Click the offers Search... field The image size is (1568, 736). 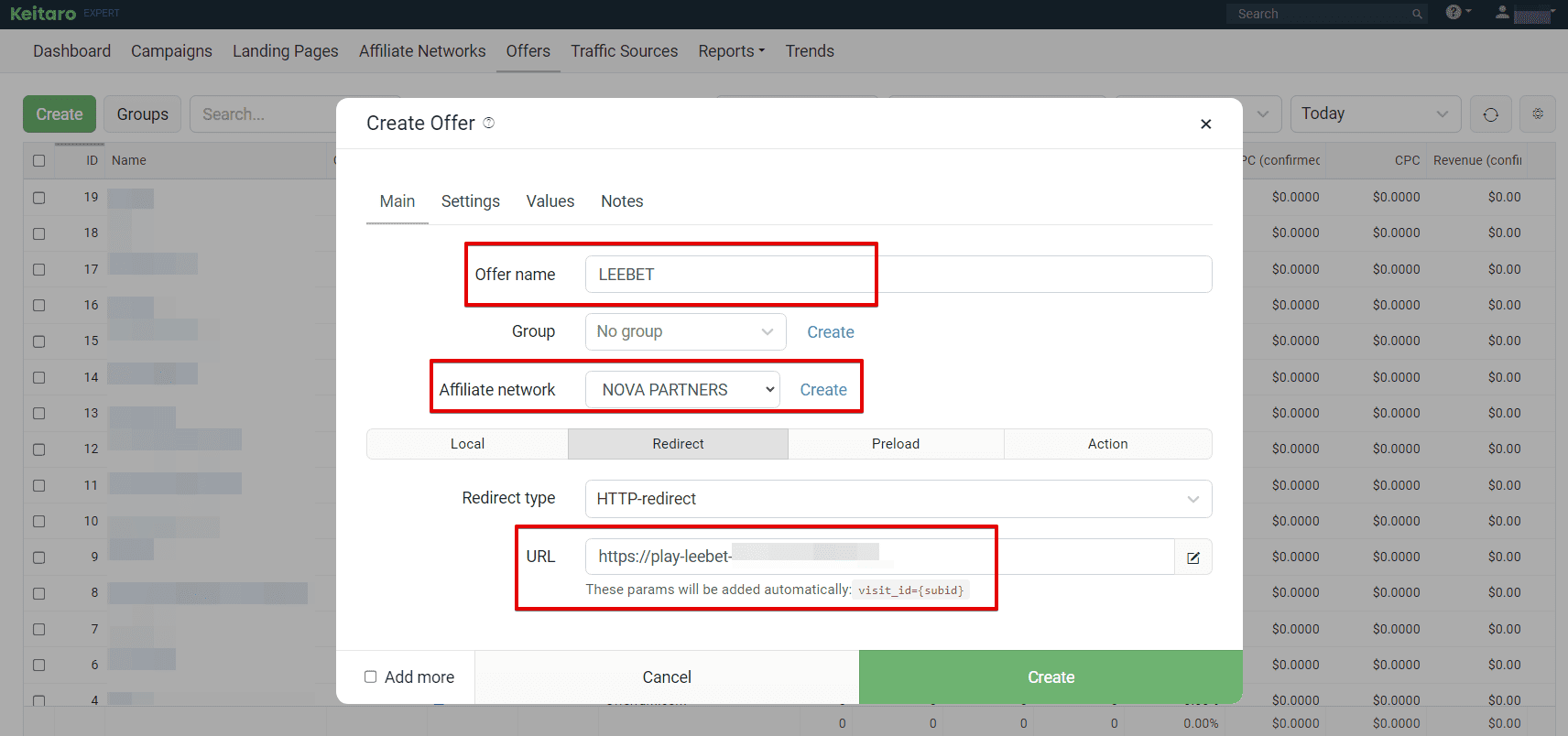[x=264, y=114]
